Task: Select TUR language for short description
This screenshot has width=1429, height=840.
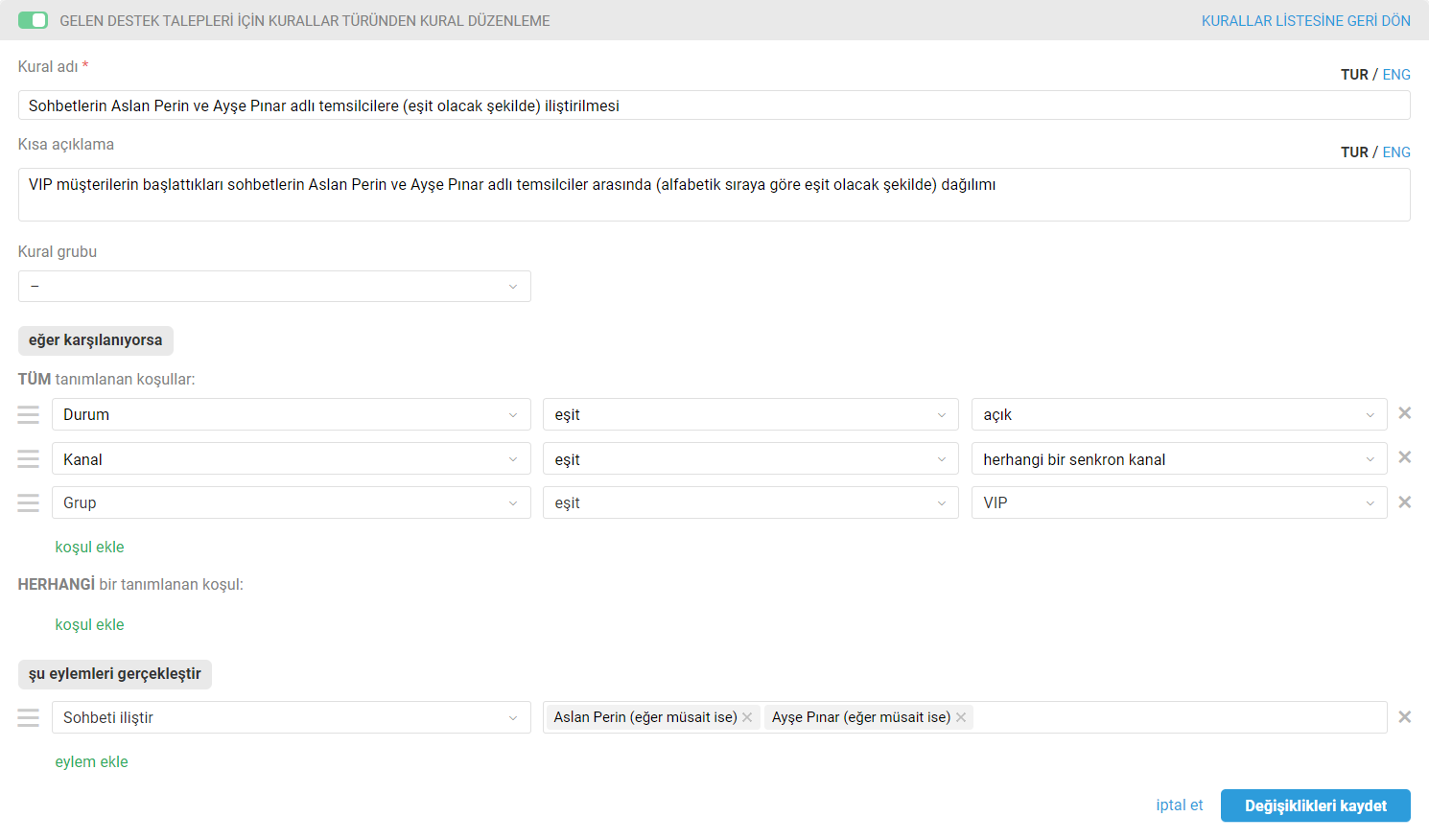Action: pyautogui.click(x=1354, y=152)
